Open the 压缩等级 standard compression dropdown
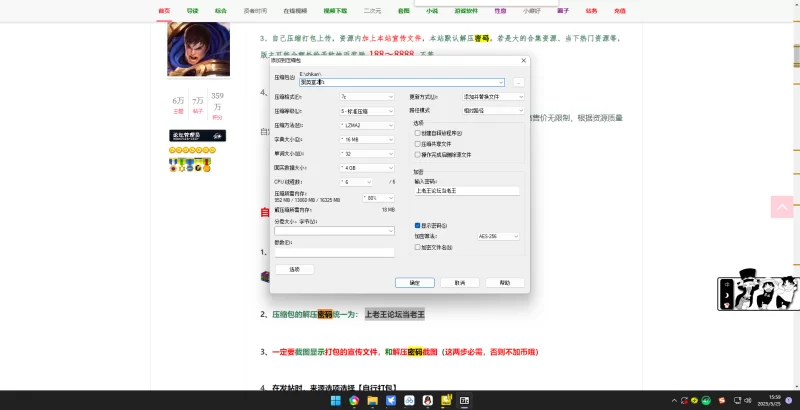800x410 pixels. 367,111
